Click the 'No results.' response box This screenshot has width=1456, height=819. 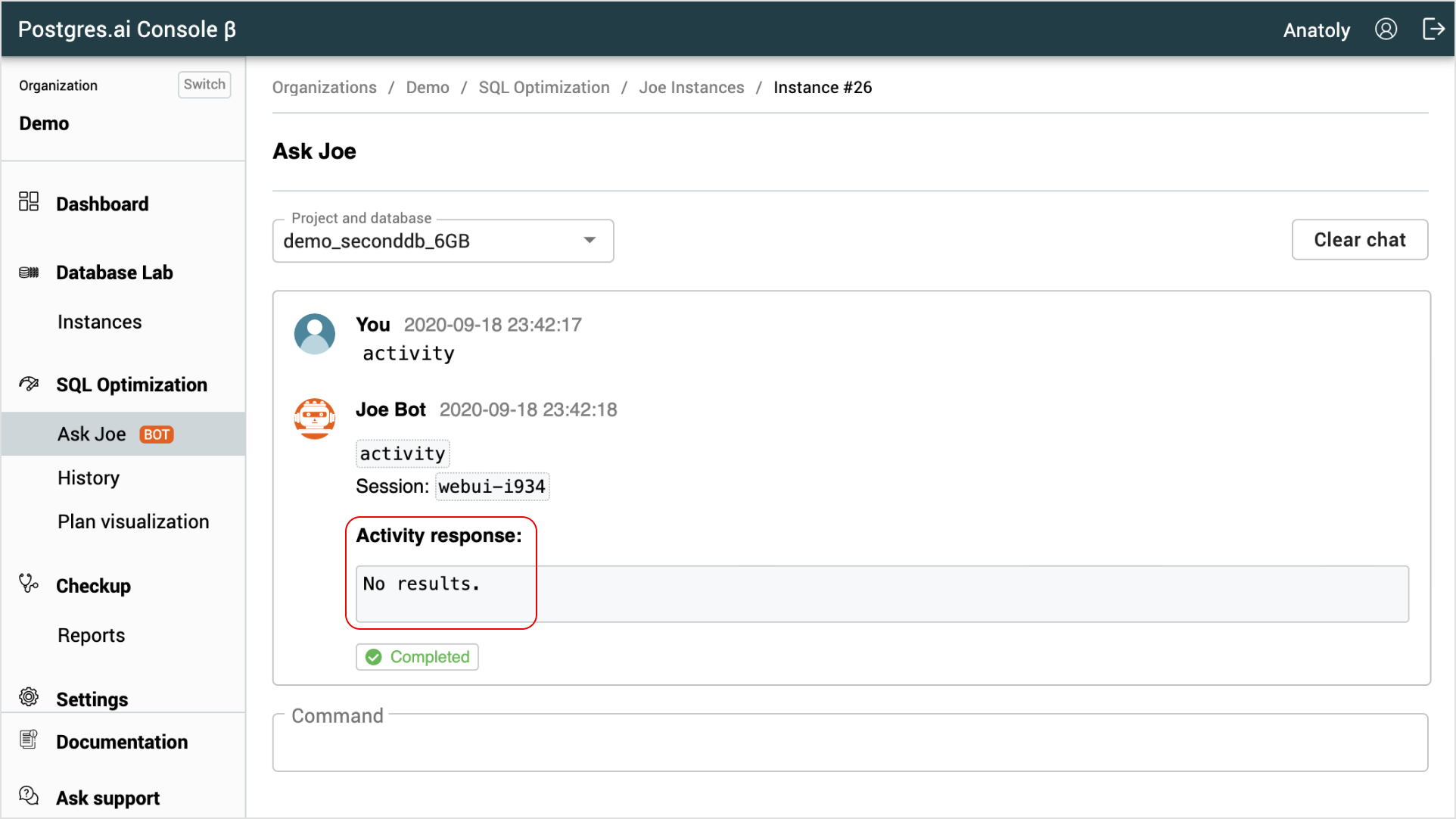(882, 594)
